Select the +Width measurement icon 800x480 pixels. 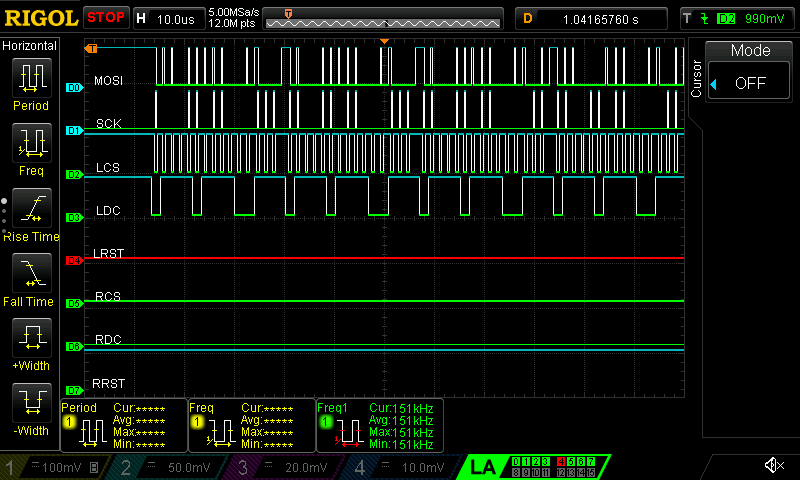31,338
